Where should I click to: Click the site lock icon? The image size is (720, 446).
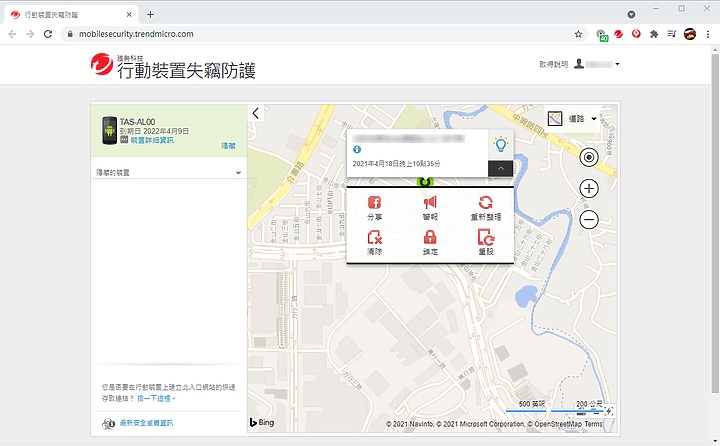point(70,34)
